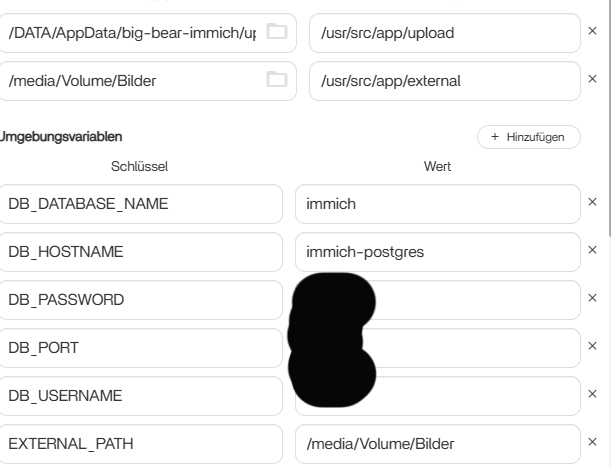Delete the DB_PORT variable row

[x=592, y=347]
